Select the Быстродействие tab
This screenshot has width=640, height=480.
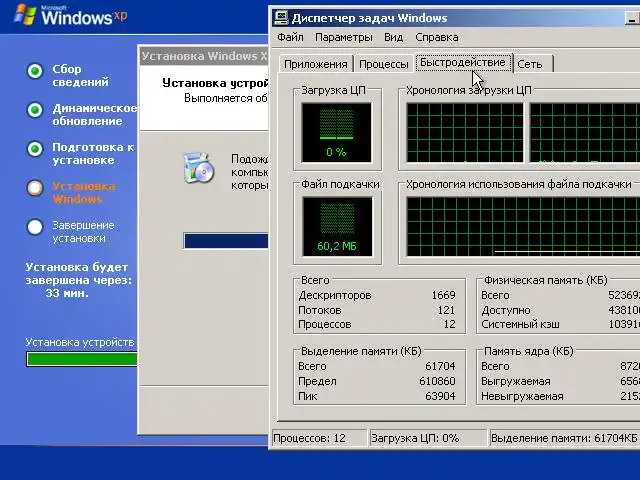click(x=463, y=62)
